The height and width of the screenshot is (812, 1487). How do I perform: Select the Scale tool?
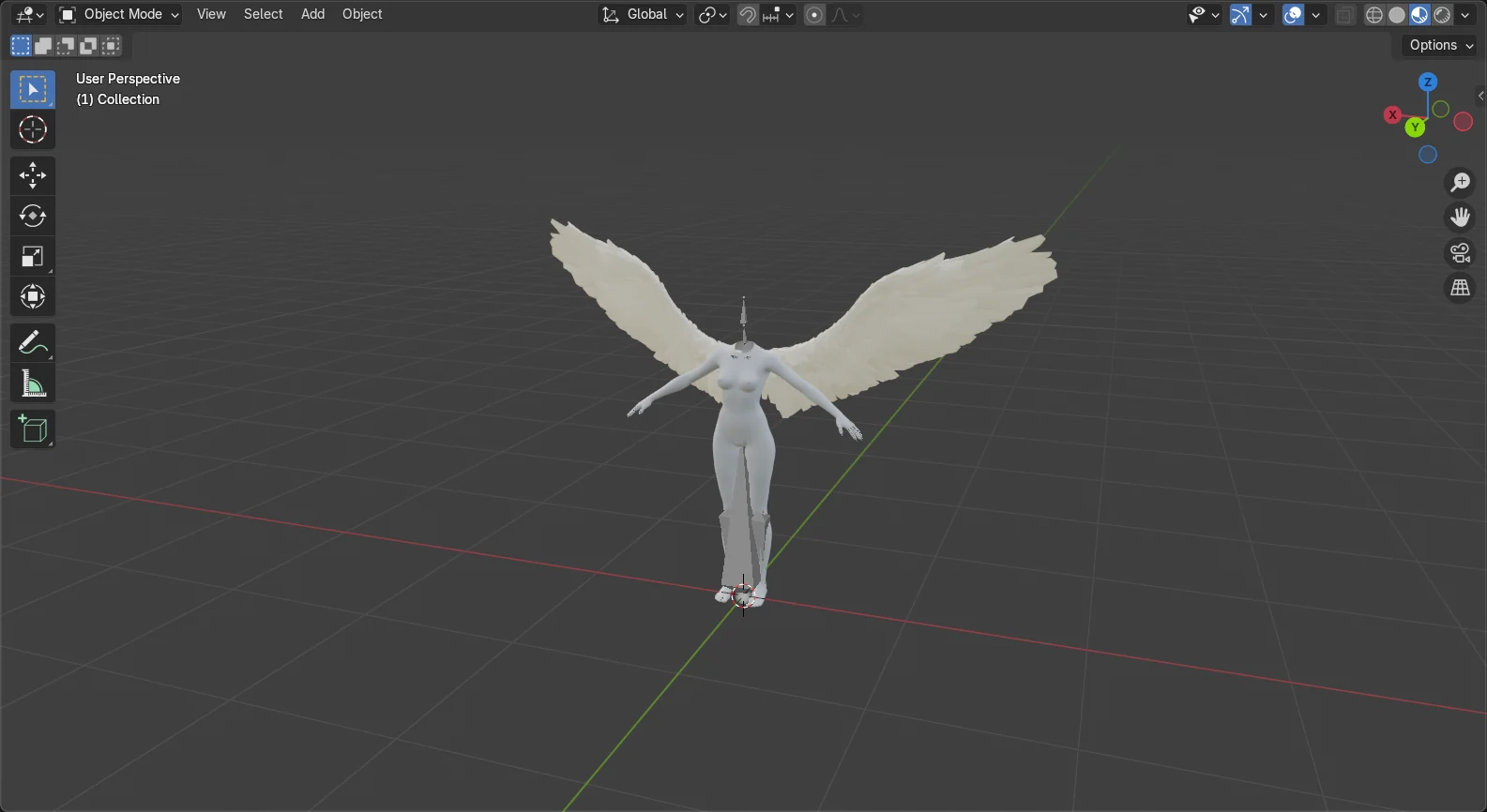pos(33,256)
